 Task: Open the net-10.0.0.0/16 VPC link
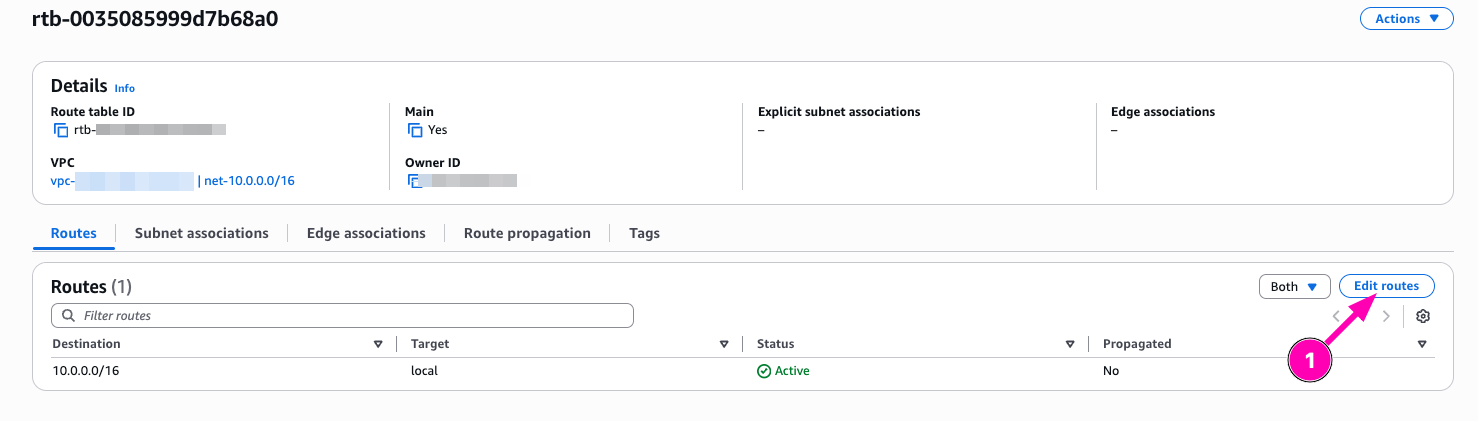pos(249,181)
